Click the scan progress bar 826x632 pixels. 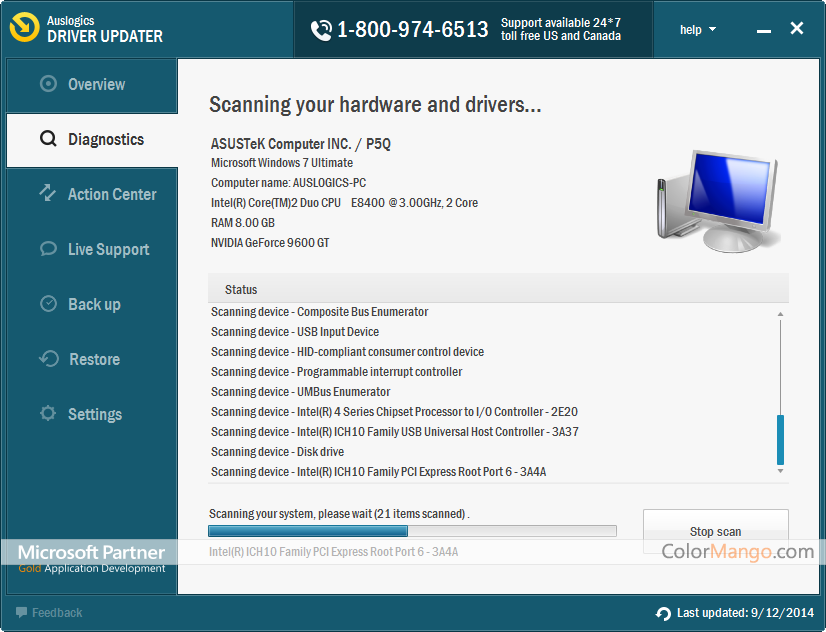(x=412, y=531)
